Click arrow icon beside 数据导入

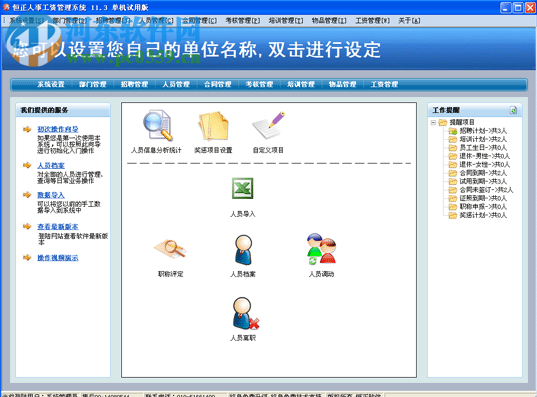[x=27, y=195]
